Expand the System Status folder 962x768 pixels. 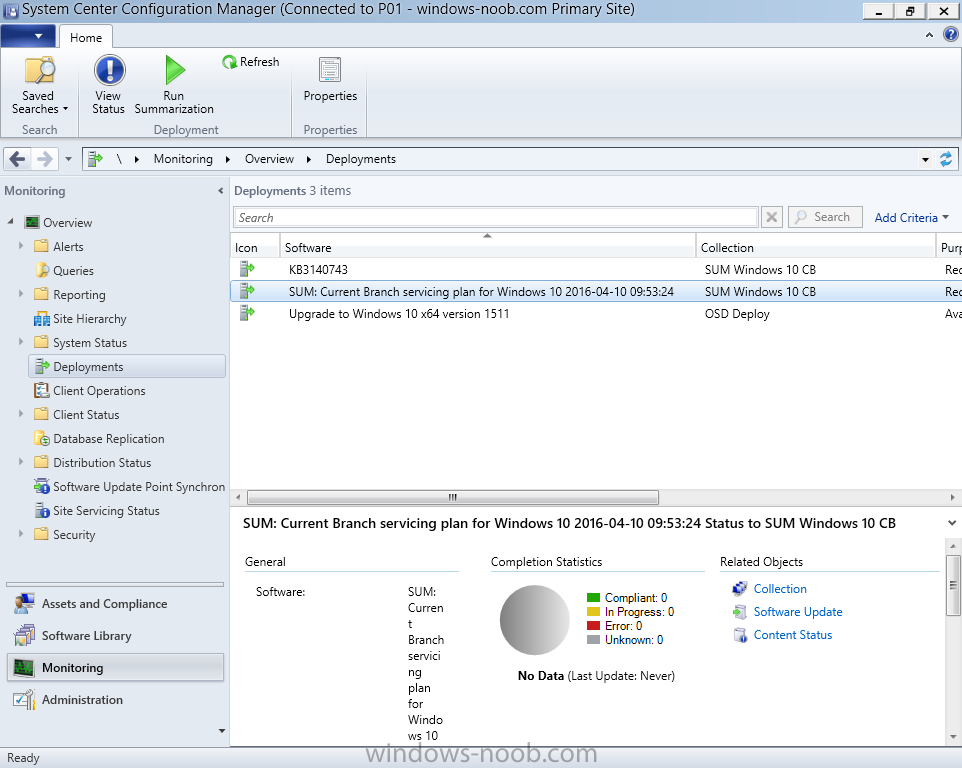tap(21, 342)
